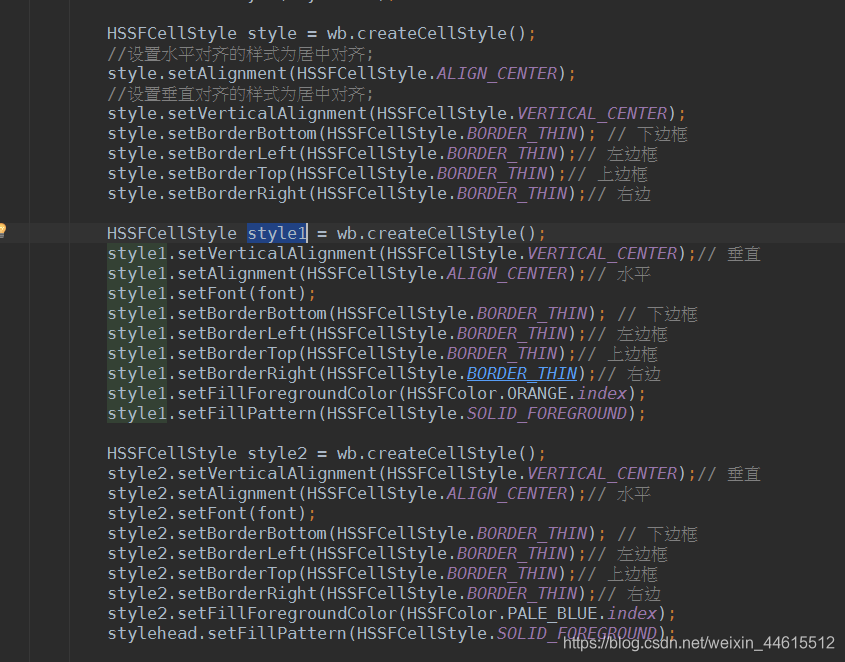845x662 pixels.
Task: Click the 'style1.setBorderTop' line
Action: click(x=382, y=353)
